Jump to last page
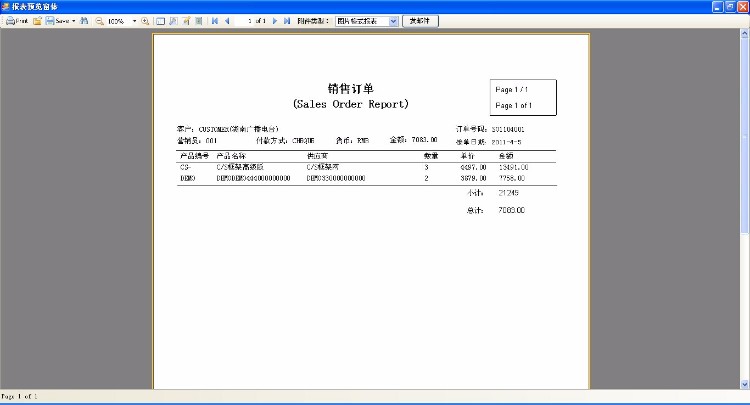 pos(287,20)
